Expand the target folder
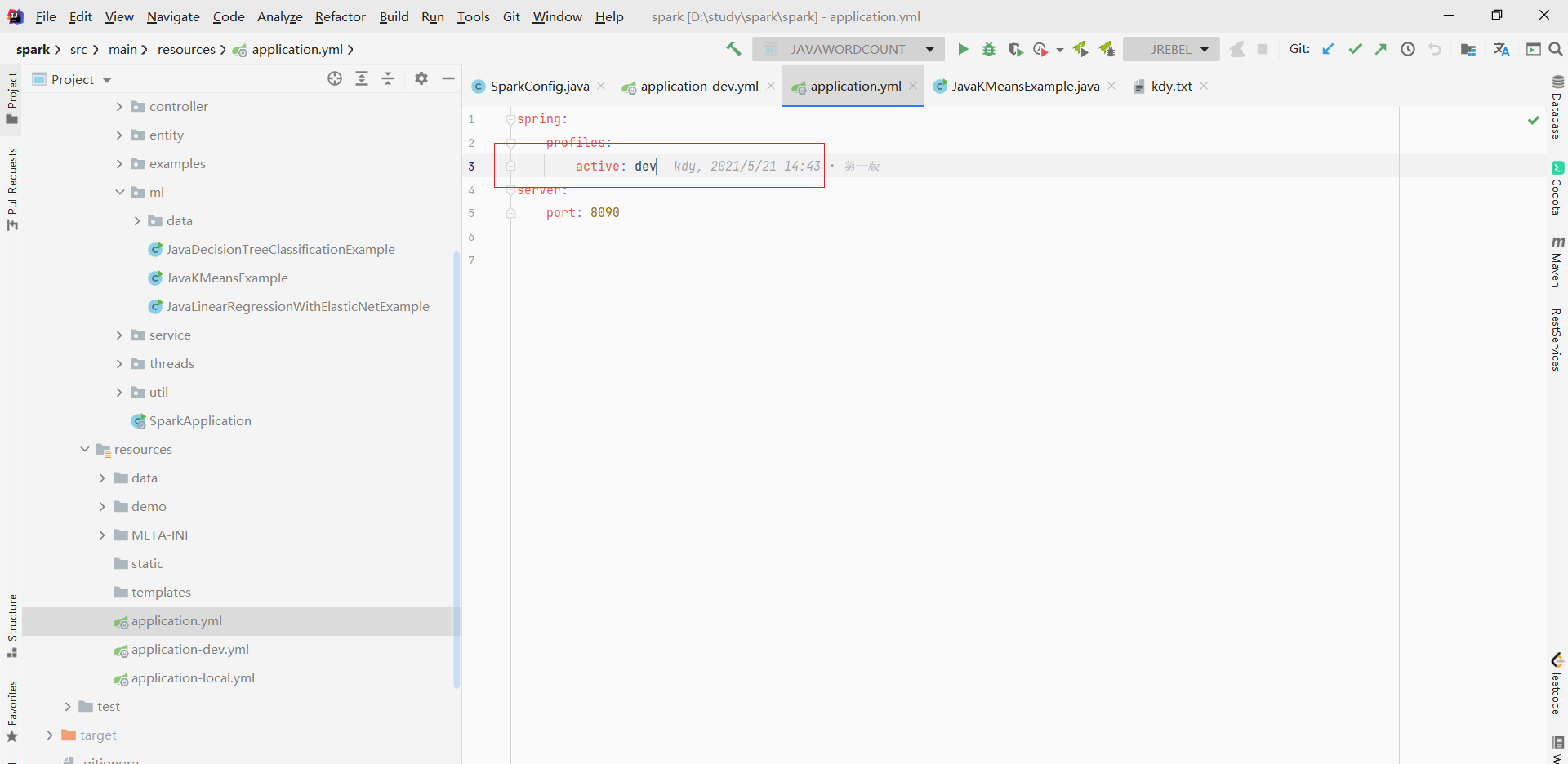Image resolution: width=1568 pixels, height=764 pixels. 50,735
